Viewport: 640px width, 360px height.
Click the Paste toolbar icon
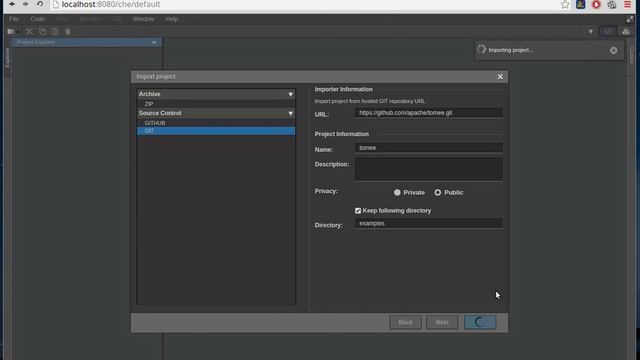(x=55, y=31)
